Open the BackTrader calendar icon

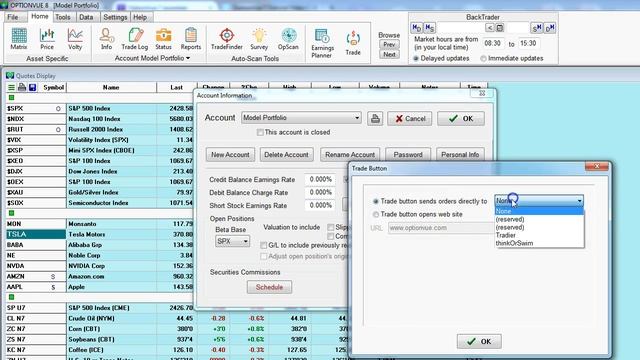pos(500,28)
